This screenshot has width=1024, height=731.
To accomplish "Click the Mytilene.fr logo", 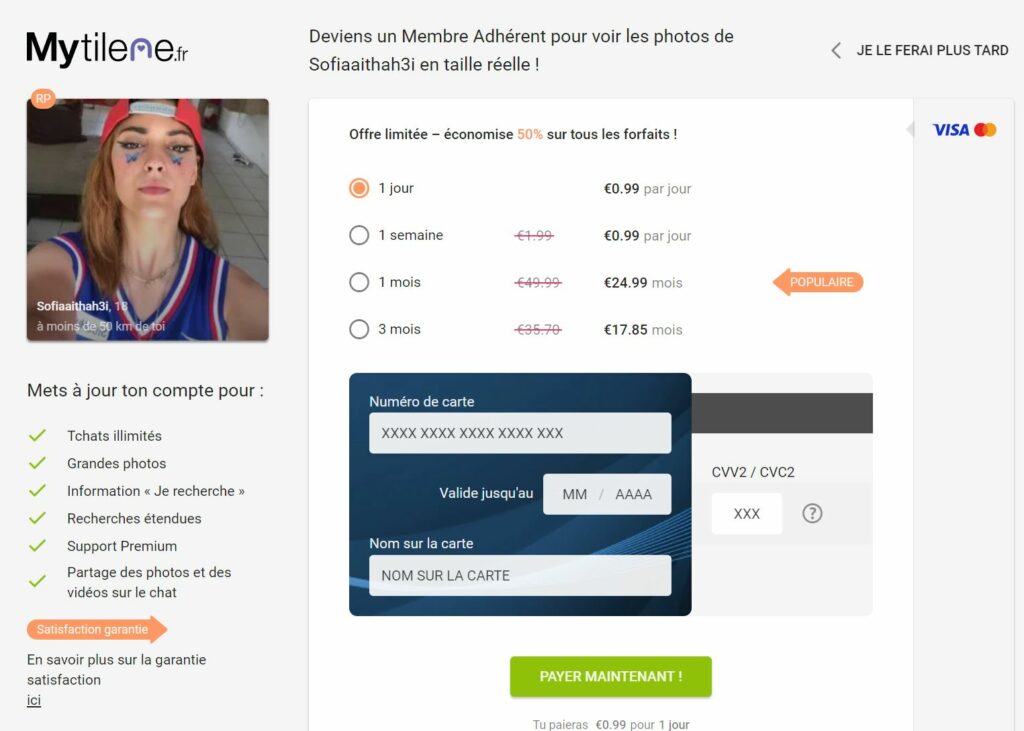I will (x=107, y=50).
